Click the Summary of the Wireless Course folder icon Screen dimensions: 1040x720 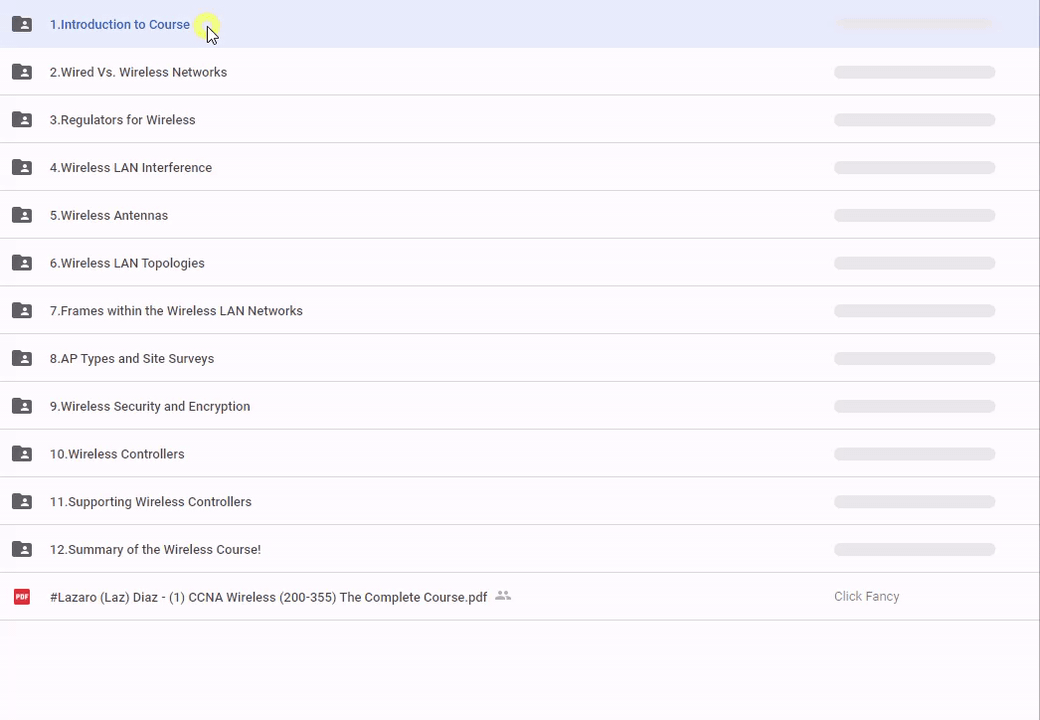click(x=22, y=549)
